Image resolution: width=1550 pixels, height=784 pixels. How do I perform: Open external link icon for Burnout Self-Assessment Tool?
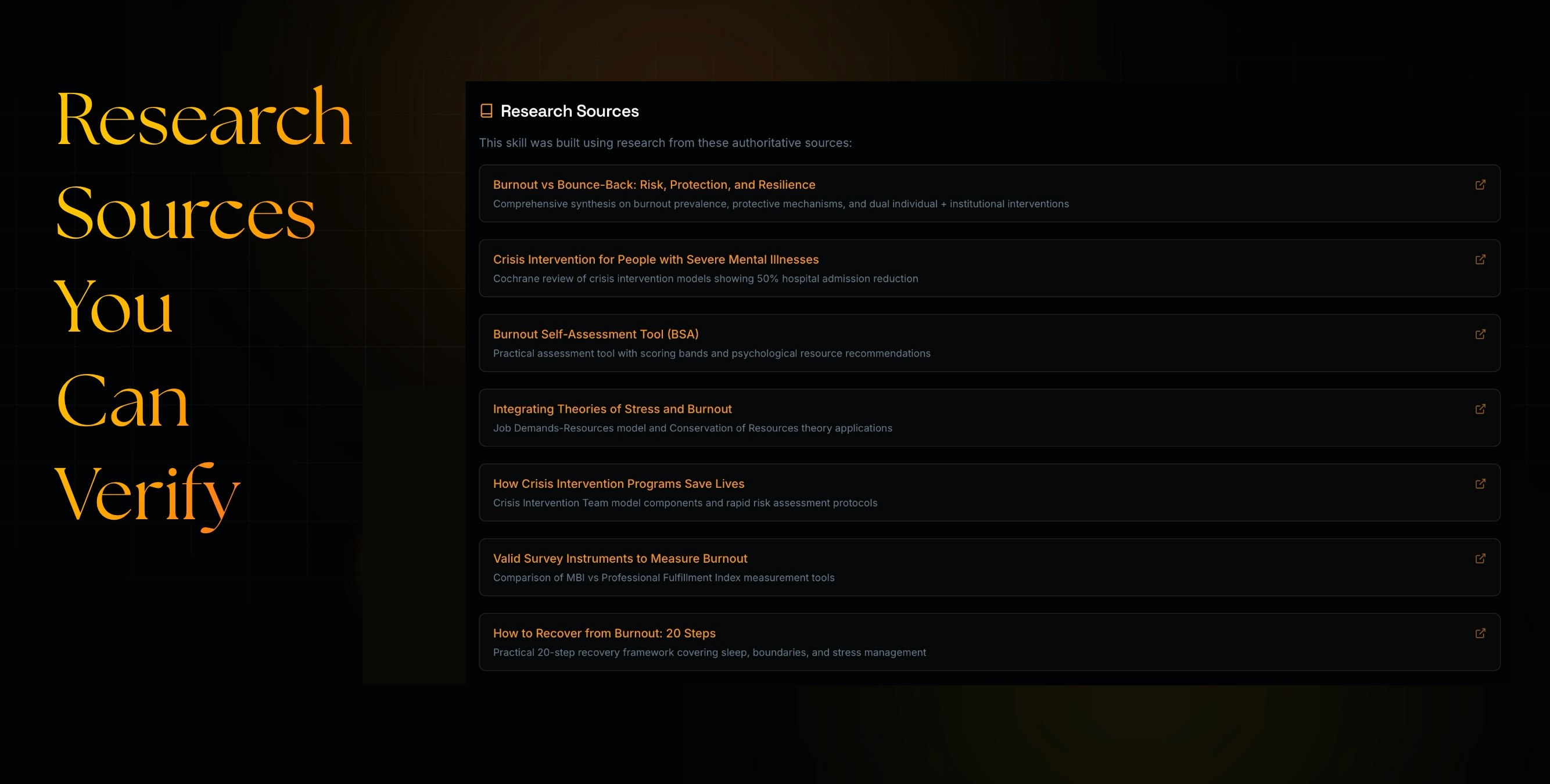pyautogui.click(x=1480, y=334)
